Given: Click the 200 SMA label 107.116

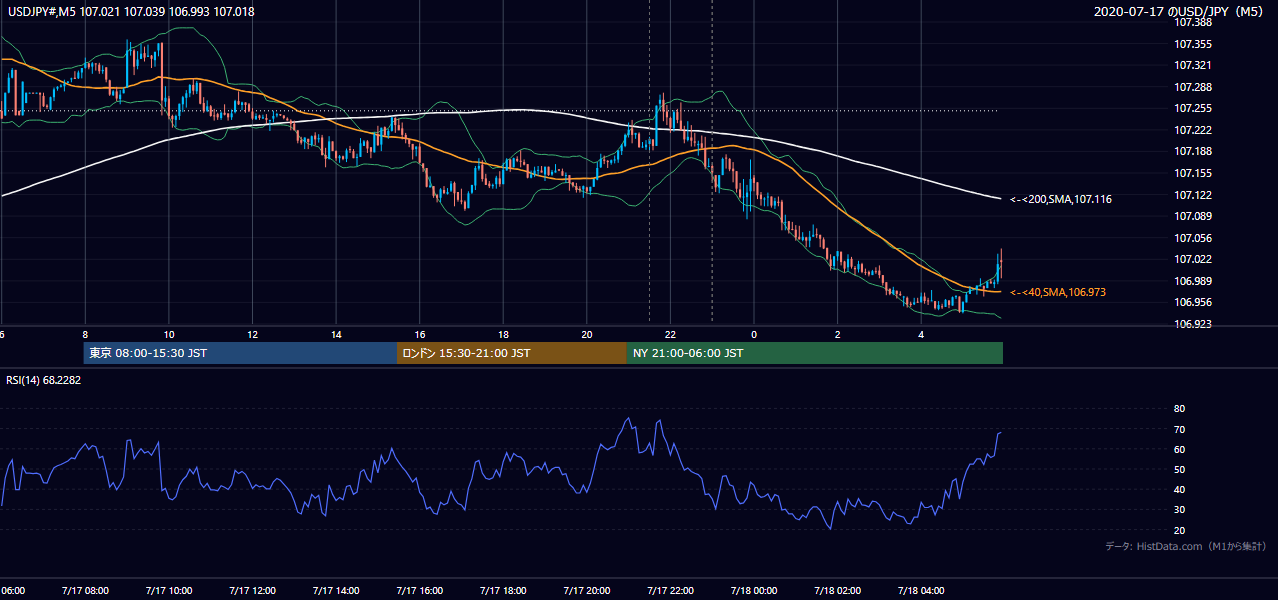Looking at the screenshot, I should (1061, 200).
